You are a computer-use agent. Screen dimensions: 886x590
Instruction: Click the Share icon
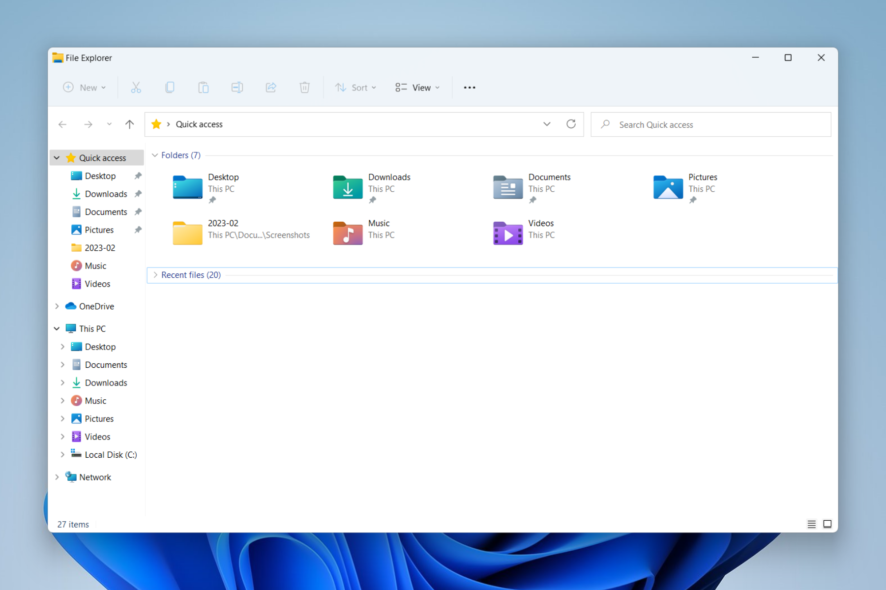(x=270, y=87)
